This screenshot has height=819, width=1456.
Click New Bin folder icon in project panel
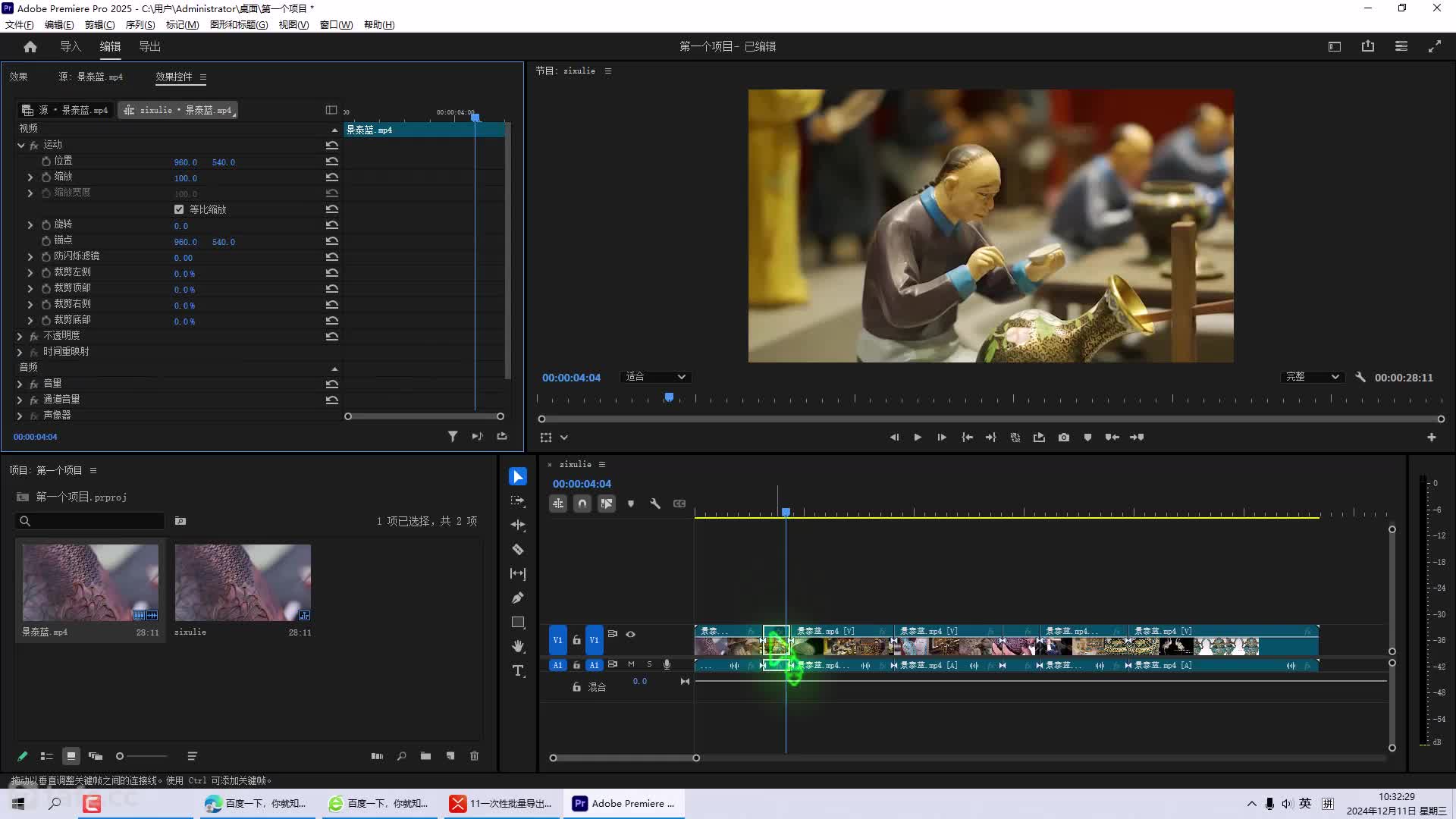426,756
